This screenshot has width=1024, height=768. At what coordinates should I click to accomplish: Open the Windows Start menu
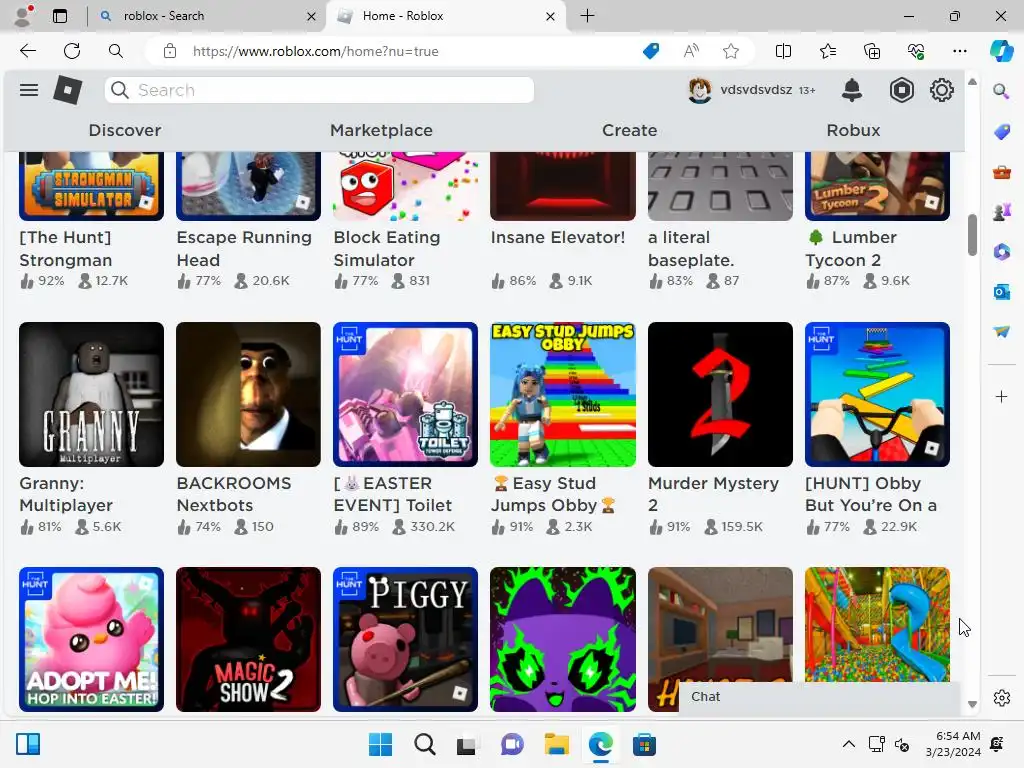click(x=380, y=744)
